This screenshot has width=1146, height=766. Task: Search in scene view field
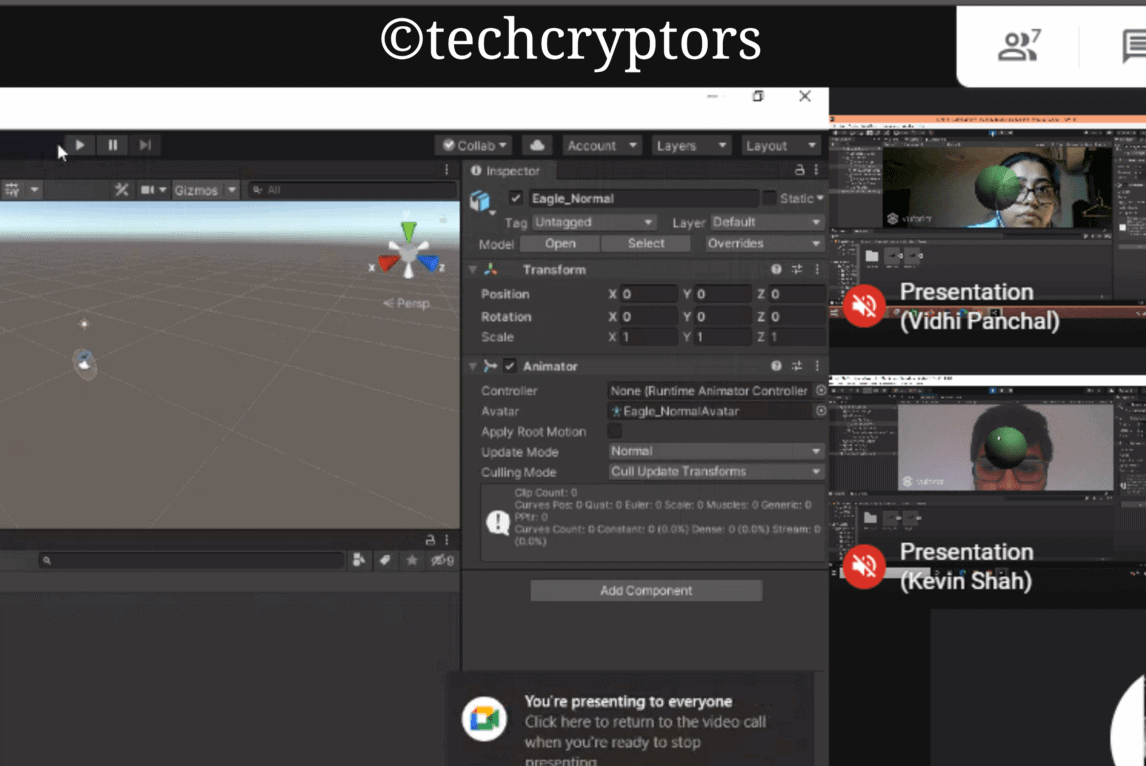(x=352, y=190)
